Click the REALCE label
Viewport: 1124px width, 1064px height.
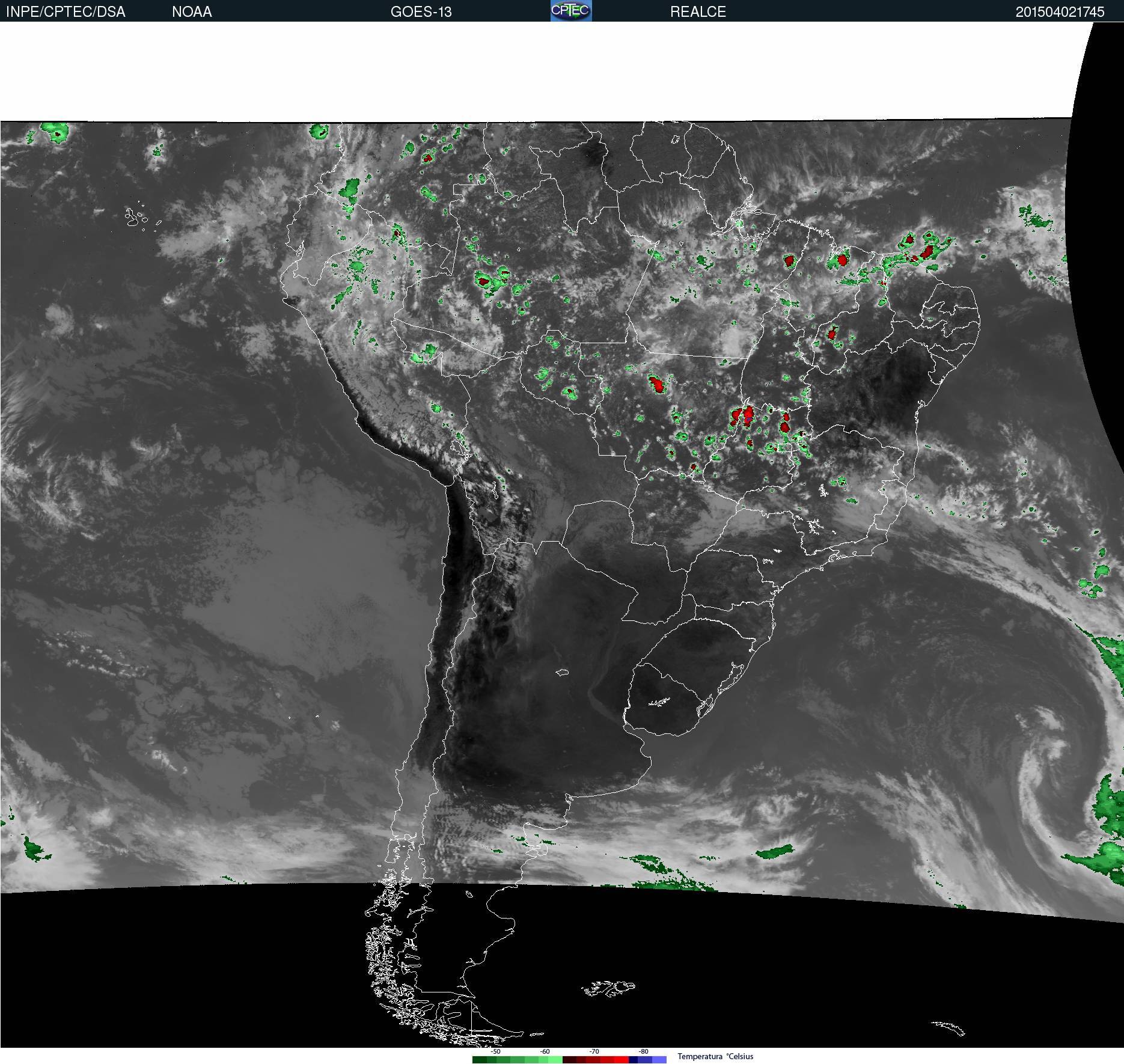coord(698,12)
